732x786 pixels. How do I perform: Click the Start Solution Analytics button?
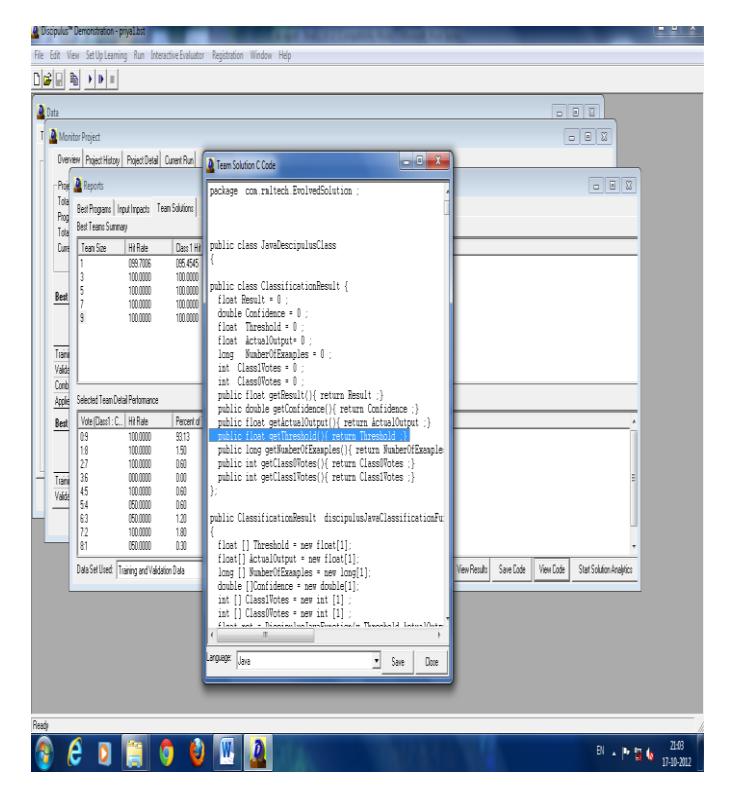coord(608,569)
